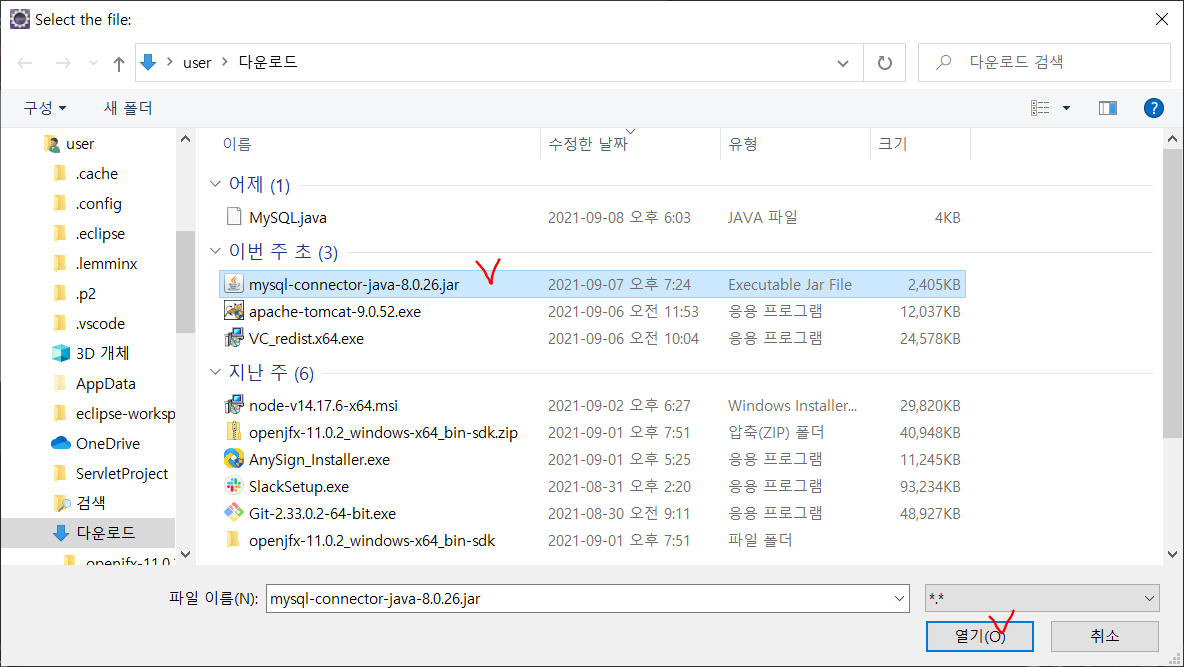Click the blue download arrow in address bar
The image size is (1184, 667).
click(x=149, y=62)
